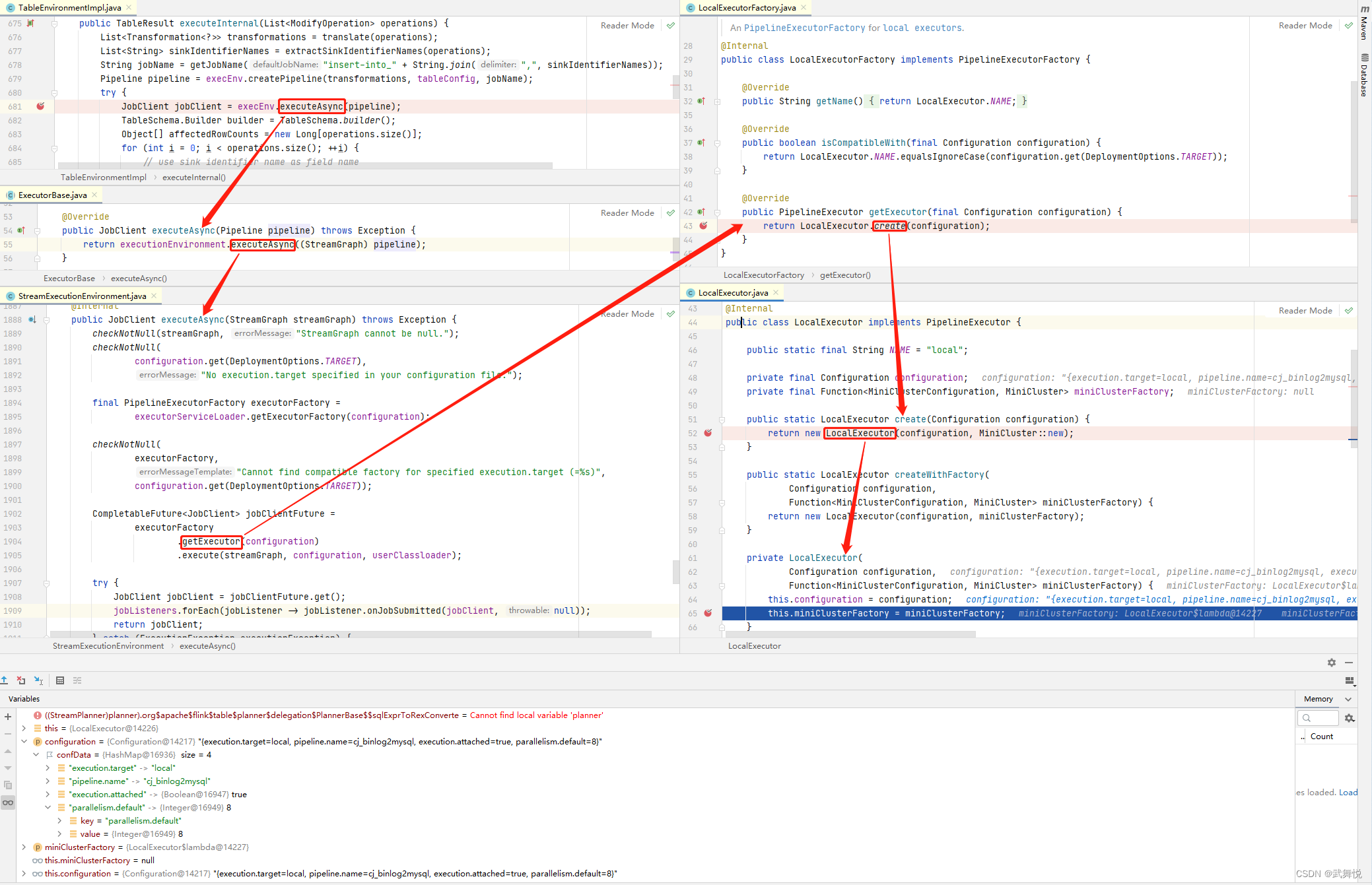1372x885 pixels.
Task: Switch to LocalExecutorFactory.java tab
Action: (x=746, y=8)
